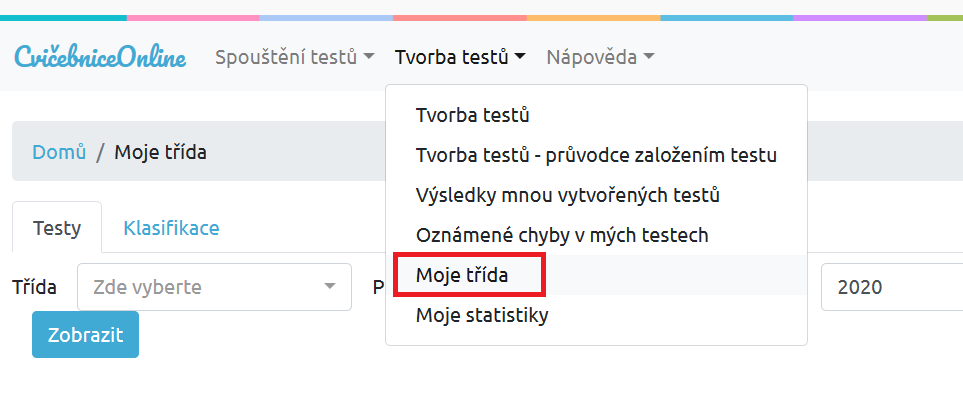The height and width of the screenshot is (396, 963).
Task: Click the CvičebniceOnline logo
Action: 100,57
